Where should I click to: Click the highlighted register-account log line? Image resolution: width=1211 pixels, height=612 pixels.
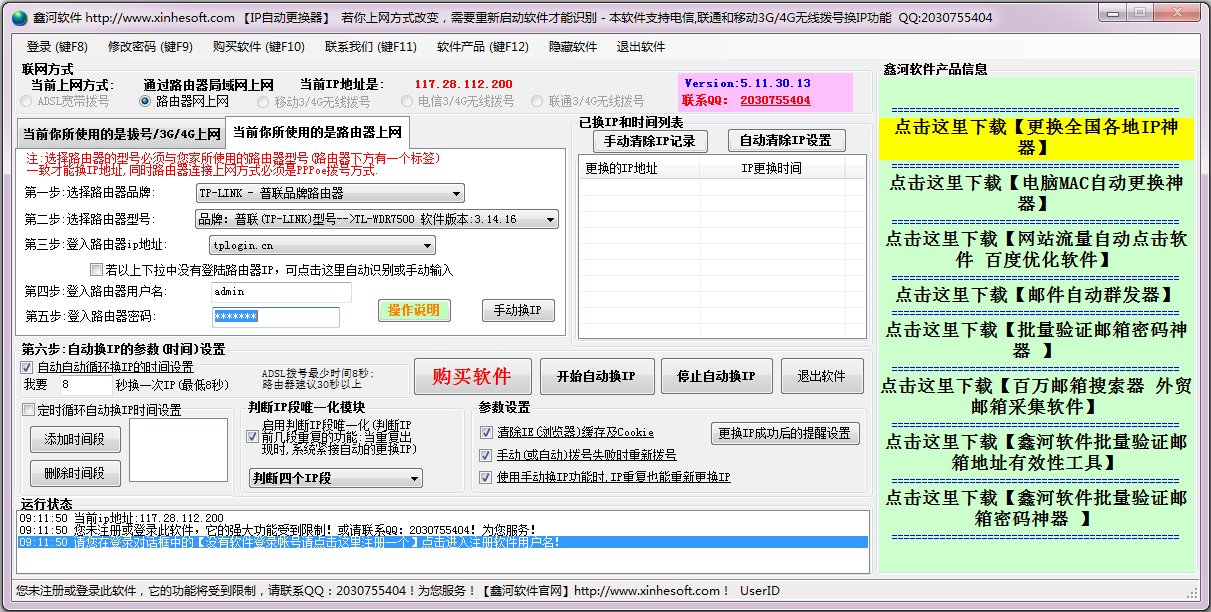[x=443, y=542]
